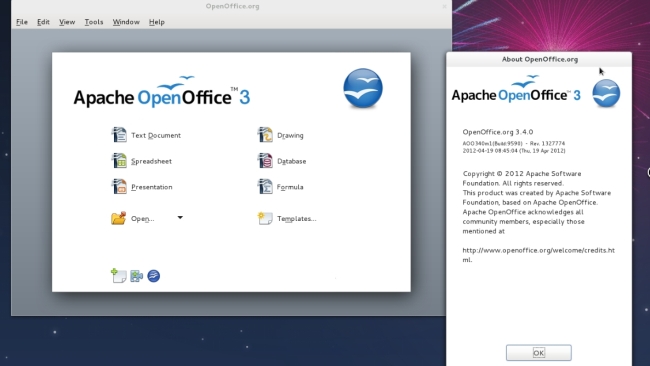Create a new Database
This screenshot has height=366, width=650.
291,161
